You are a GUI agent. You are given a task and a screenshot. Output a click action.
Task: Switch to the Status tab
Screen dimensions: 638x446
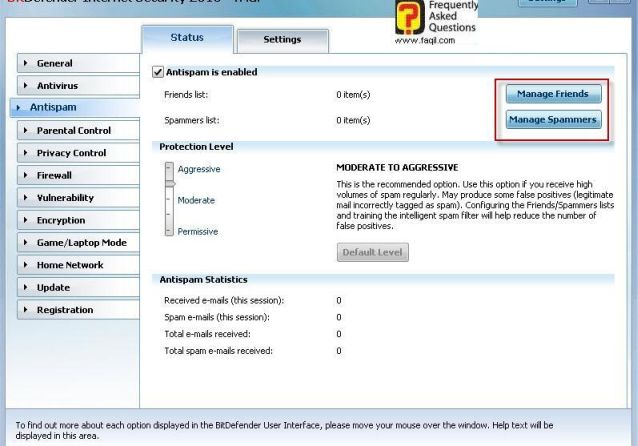pos(187,38)
